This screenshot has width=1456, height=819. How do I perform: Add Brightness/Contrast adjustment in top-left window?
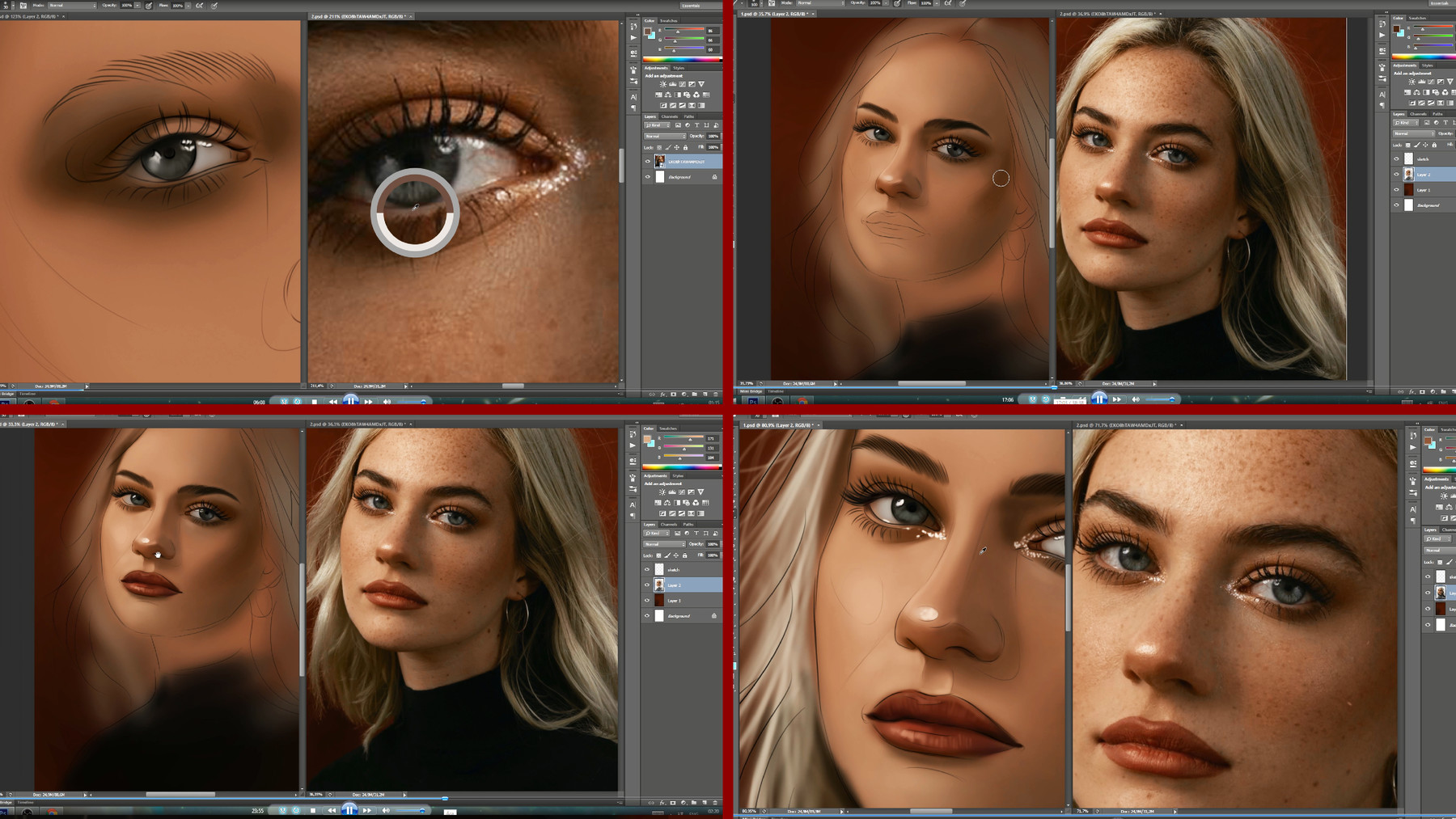click(663, 84)
